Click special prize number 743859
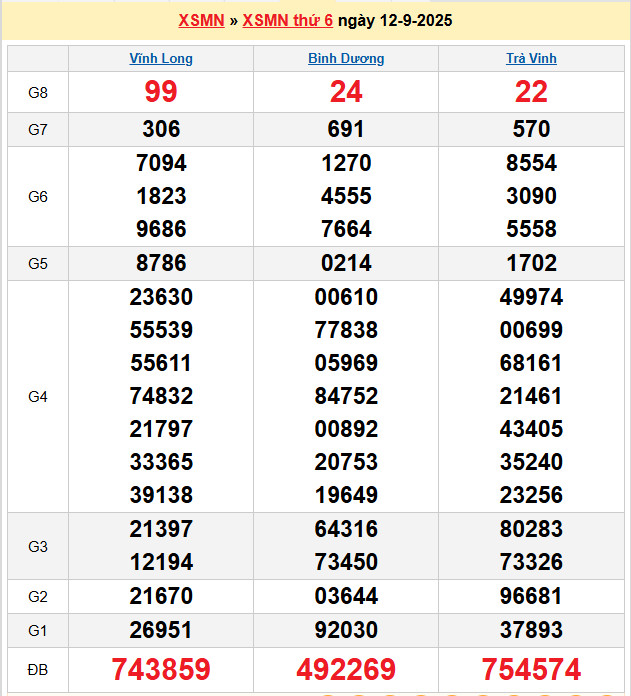Screen dimensions: 631x696 (161, 669)
